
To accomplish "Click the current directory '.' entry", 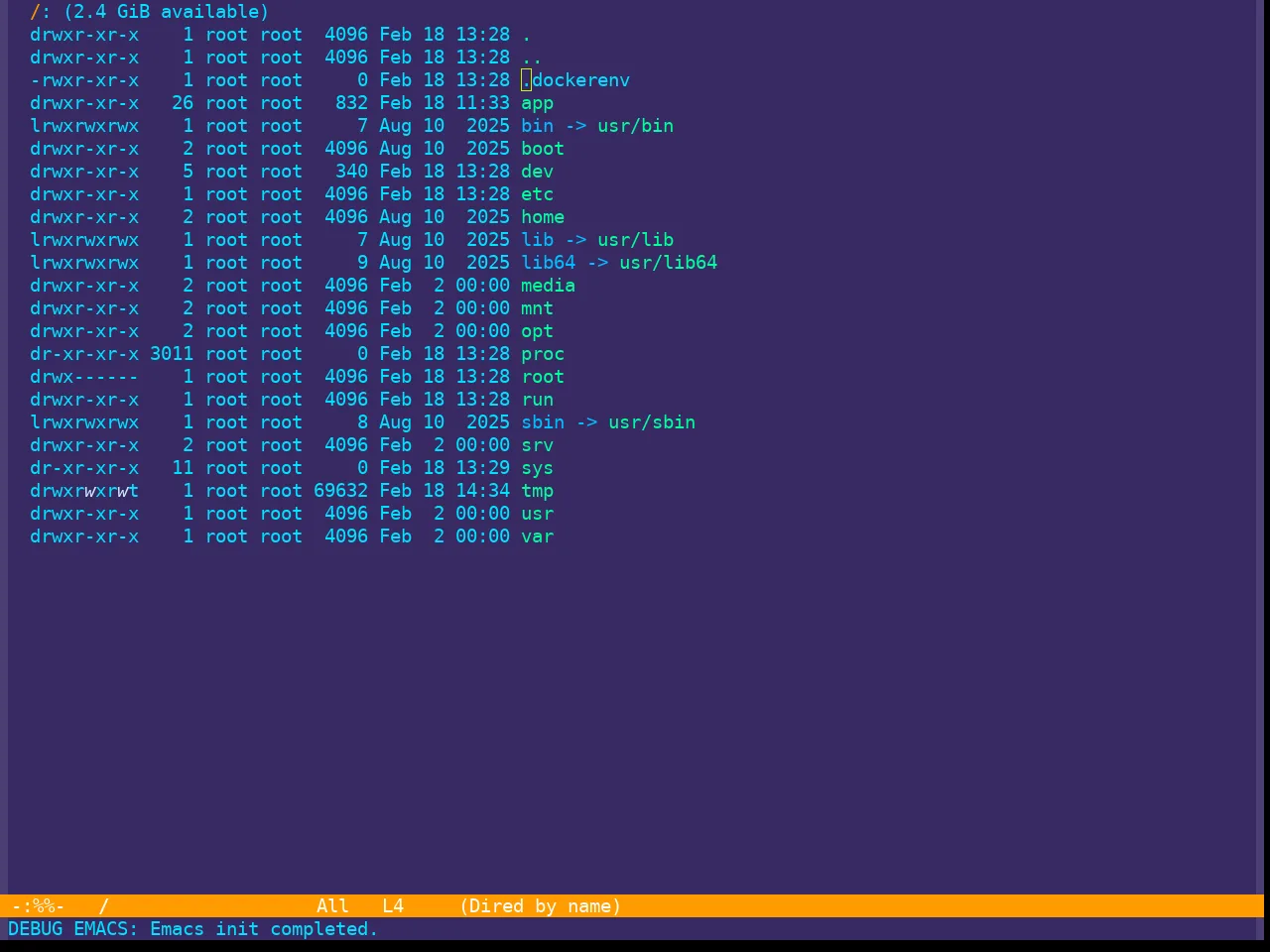I will point(527,35).
